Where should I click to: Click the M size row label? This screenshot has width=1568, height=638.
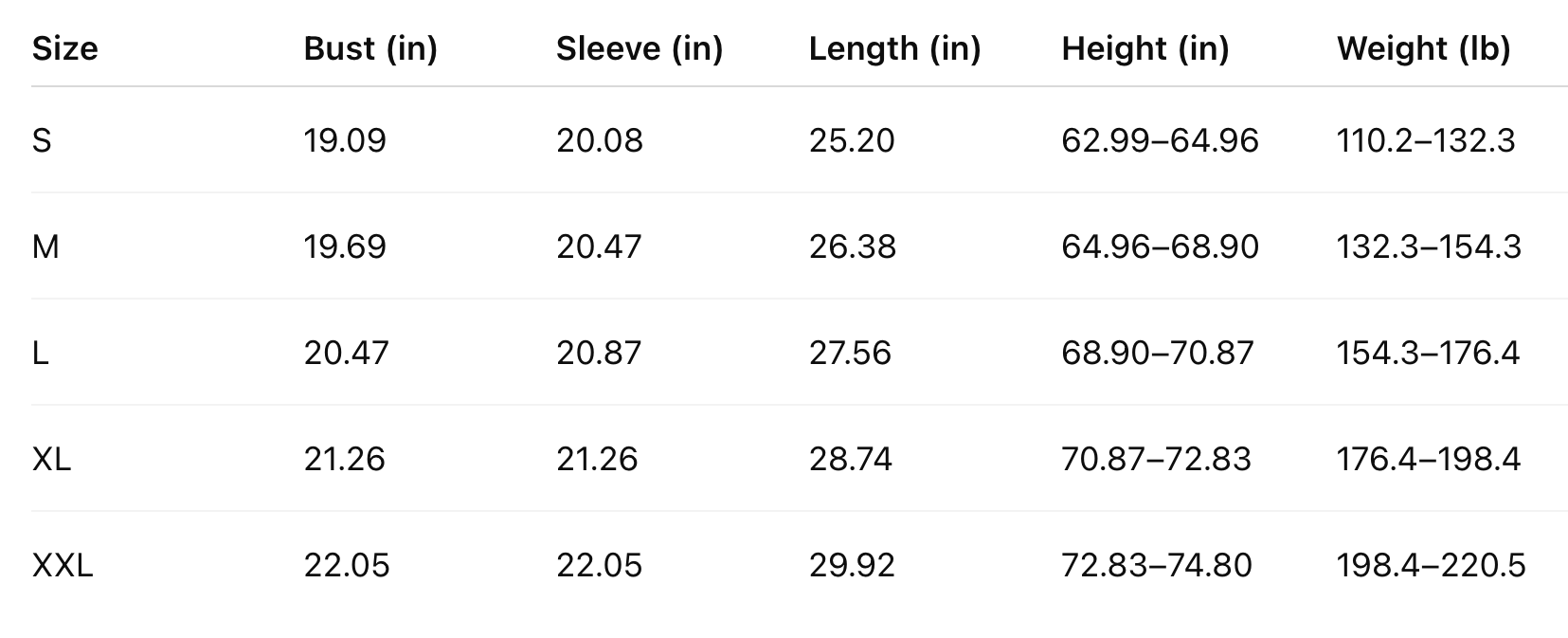coord(45,246)
